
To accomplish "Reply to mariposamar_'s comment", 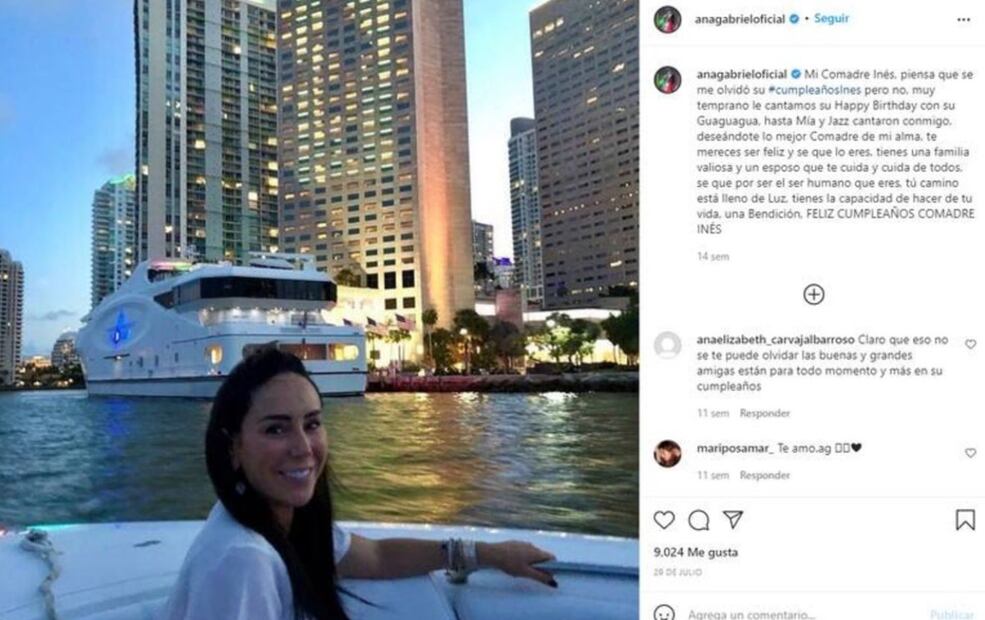I will point(765,475).
